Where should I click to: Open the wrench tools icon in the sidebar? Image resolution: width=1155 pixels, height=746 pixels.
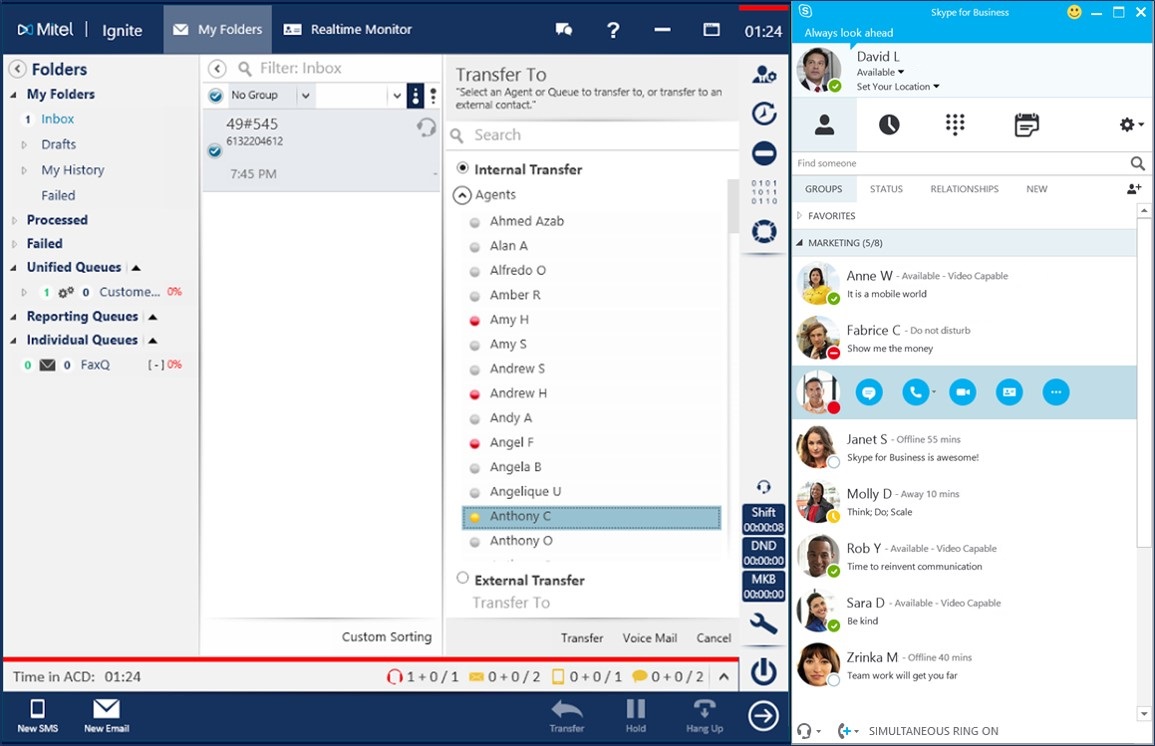763,623
